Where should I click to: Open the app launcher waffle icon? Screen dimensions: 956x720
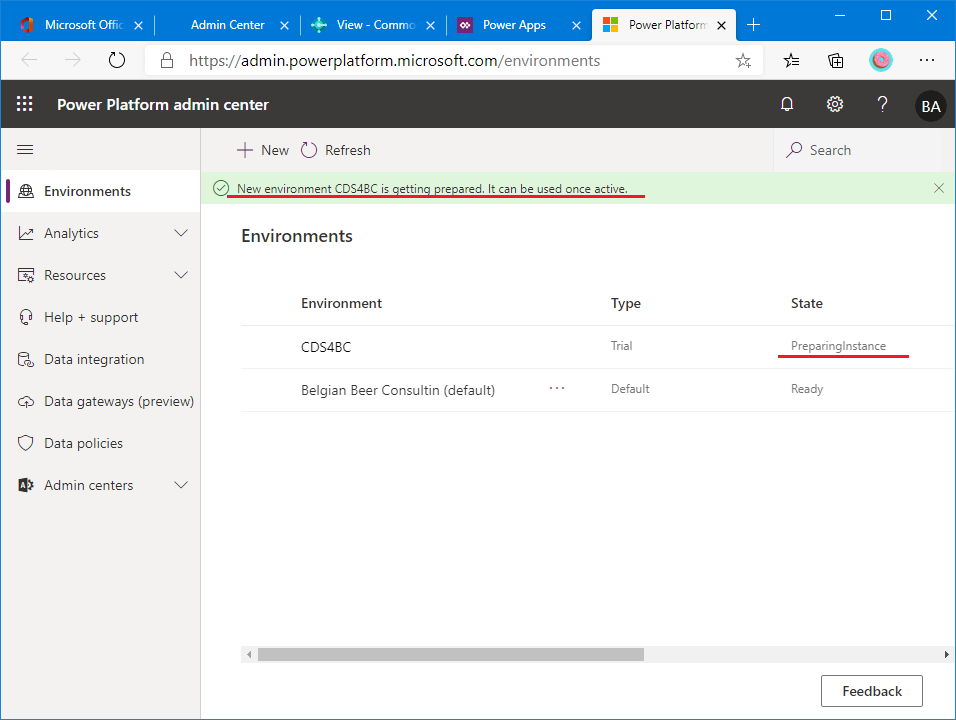(24, 104)
